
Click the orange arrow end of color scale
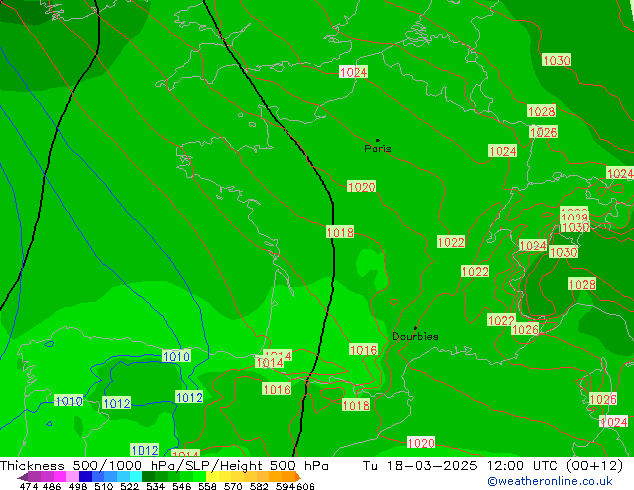coord(298,477)
